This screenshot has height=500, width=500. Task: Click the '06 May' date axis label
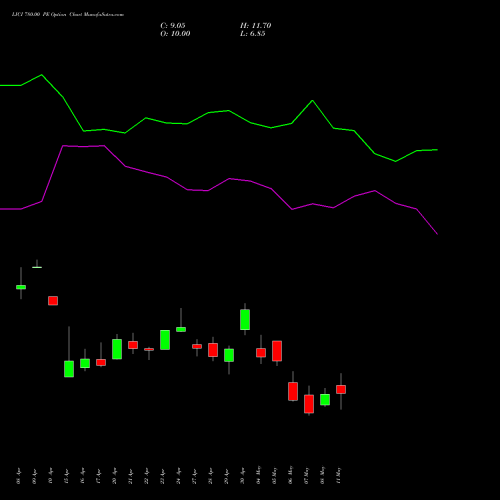click(290, 475)
